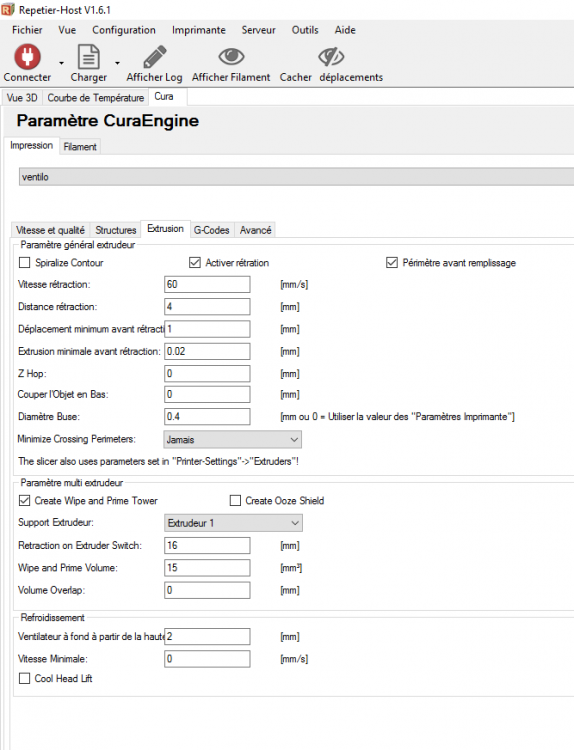Toggle the Afficher Filament eye icon
The image size is (574, 750).
click(x=231, y=56)
